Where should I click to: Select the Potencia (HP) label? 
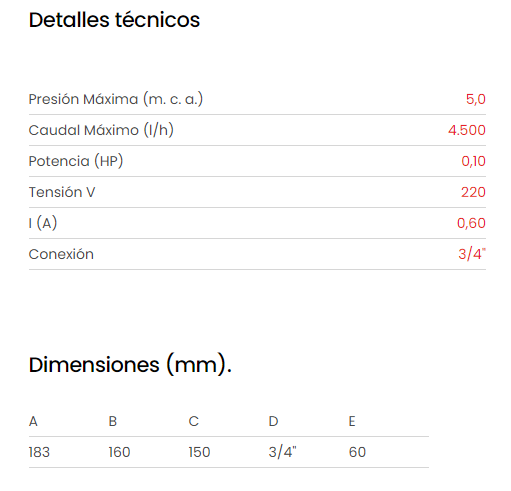click(x=76, y=161)
